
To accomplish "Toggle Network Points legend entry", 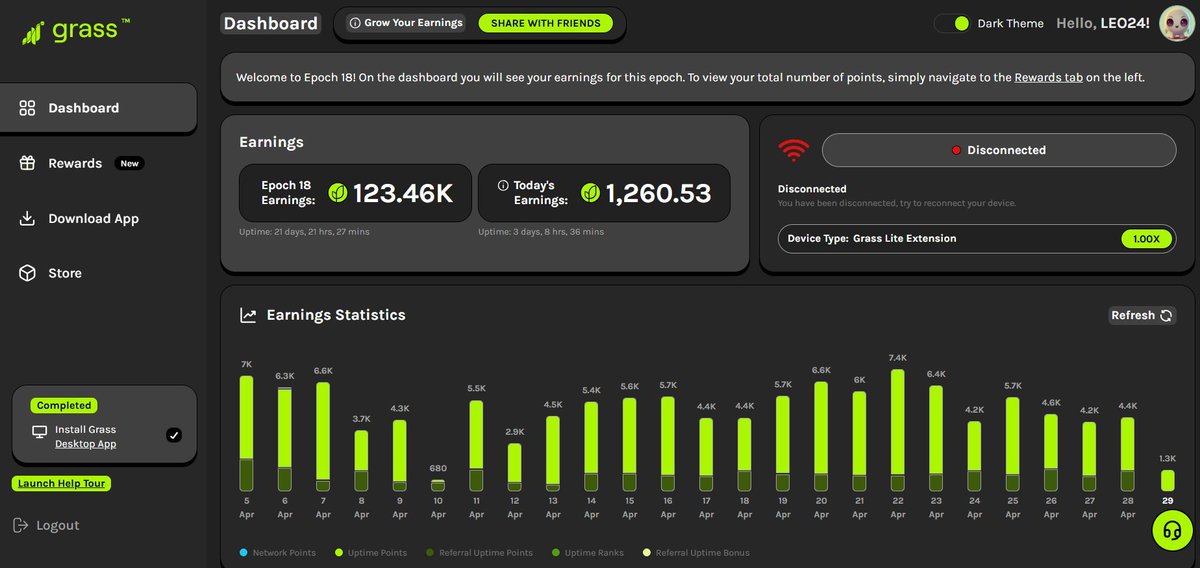I will pyautogui.click(x=280, y=552).
